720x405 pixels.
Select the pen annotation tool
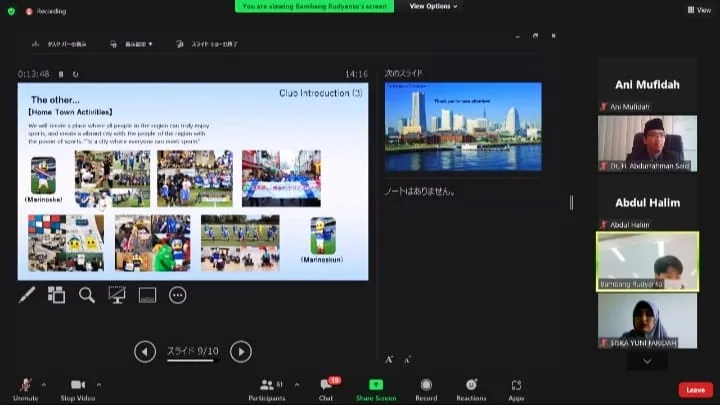27,295
